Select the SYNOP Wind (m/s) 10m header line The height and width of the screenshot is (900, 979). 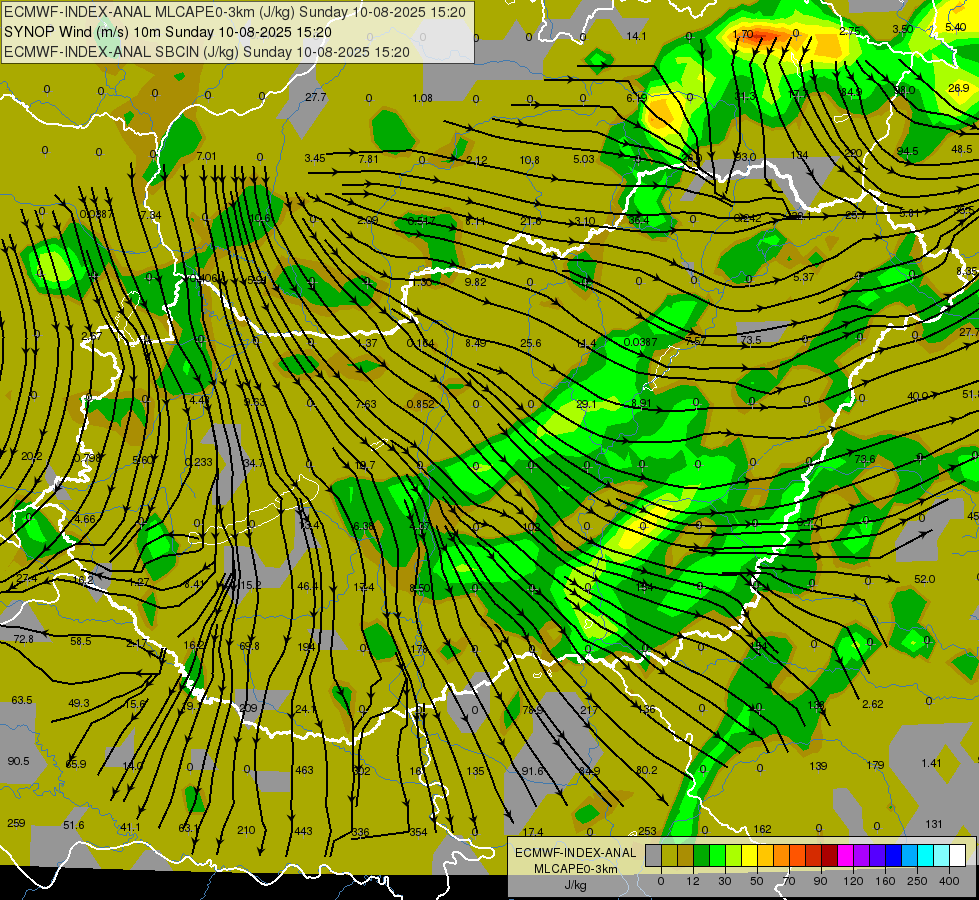(x=167, y=32)
